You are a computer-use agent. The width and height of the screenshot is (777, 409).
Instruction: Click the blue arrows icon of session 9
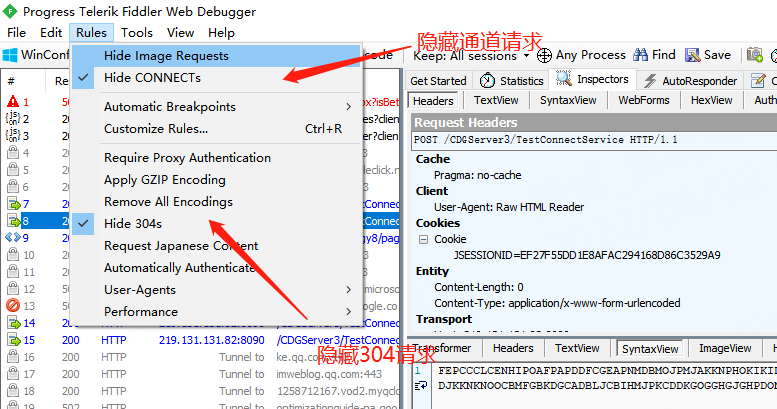[x=13, y=237]
